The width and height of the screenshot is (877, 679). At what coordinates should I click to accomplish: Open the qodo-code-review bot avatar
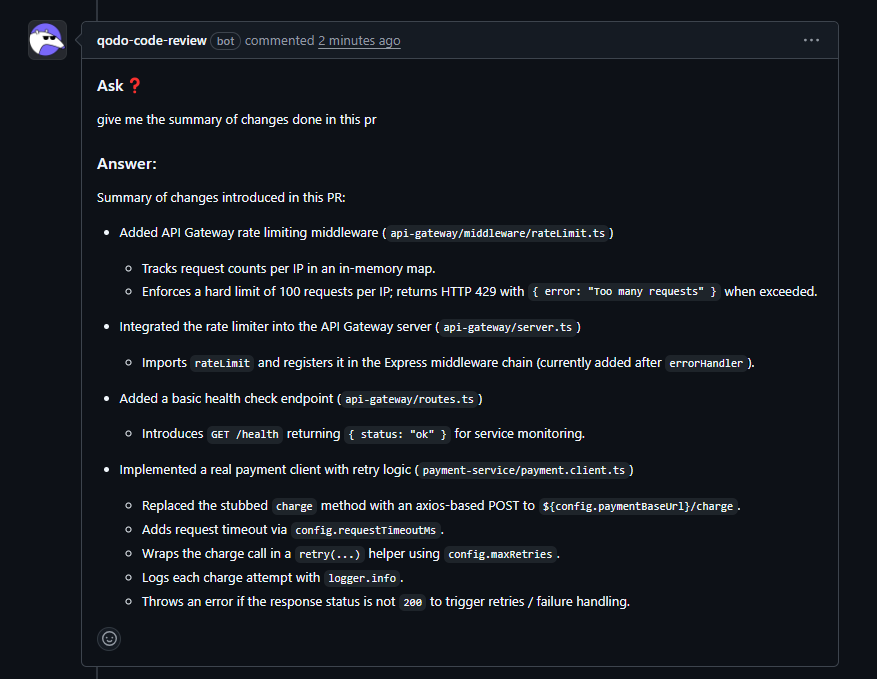(47, 40)
